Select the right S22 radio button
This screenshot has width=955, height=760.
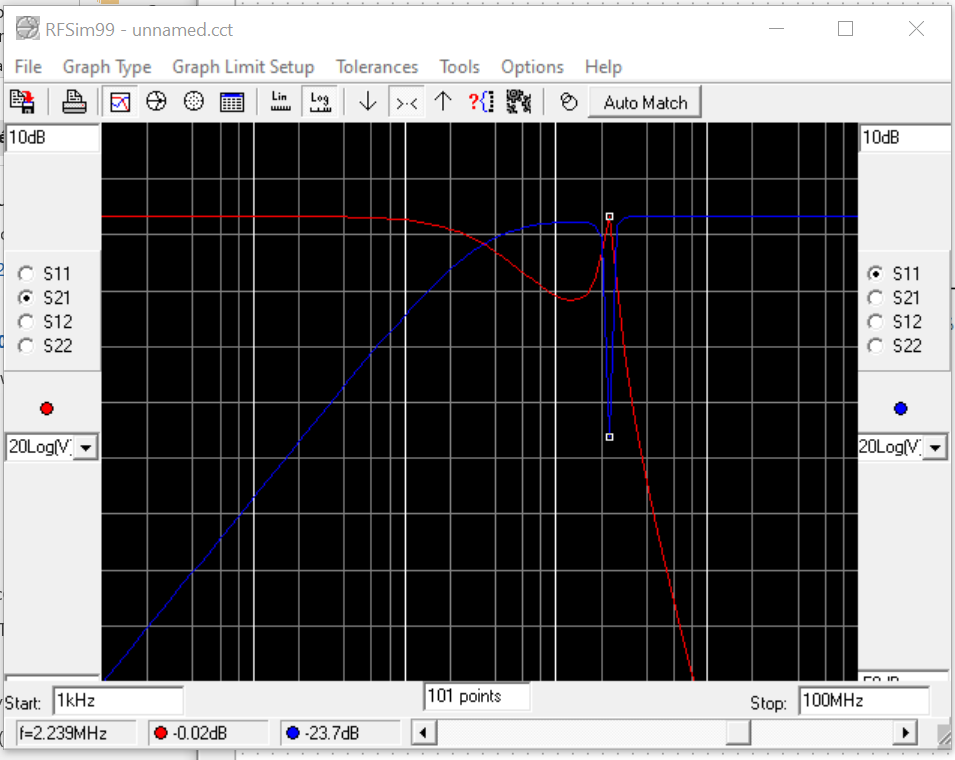click(875, 346)
